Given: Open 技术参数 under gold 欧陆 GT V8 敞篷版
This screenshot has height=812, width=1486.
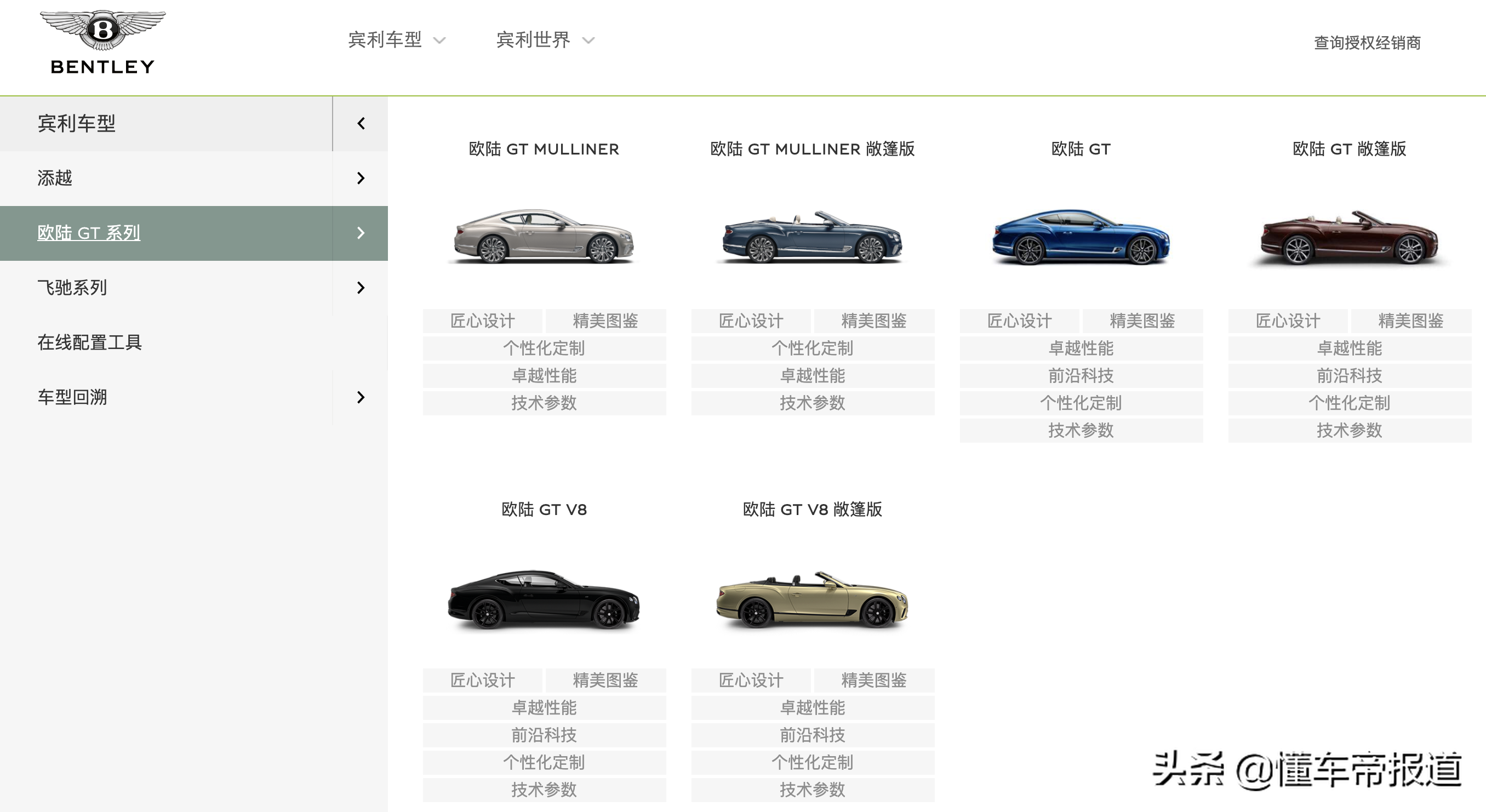Looking at the screenshot, I should click(x=812, y=790).
